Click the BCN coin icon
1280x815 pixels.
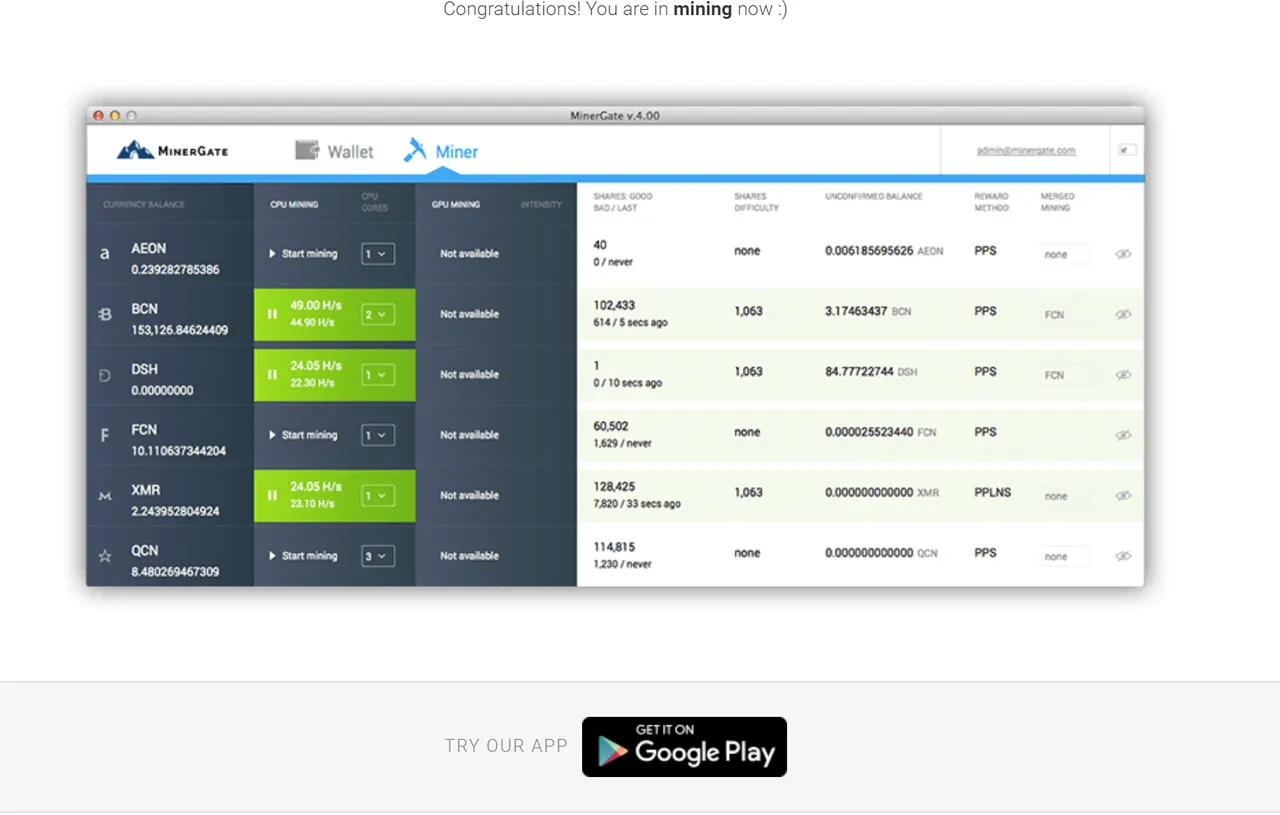tap(105, 314)
